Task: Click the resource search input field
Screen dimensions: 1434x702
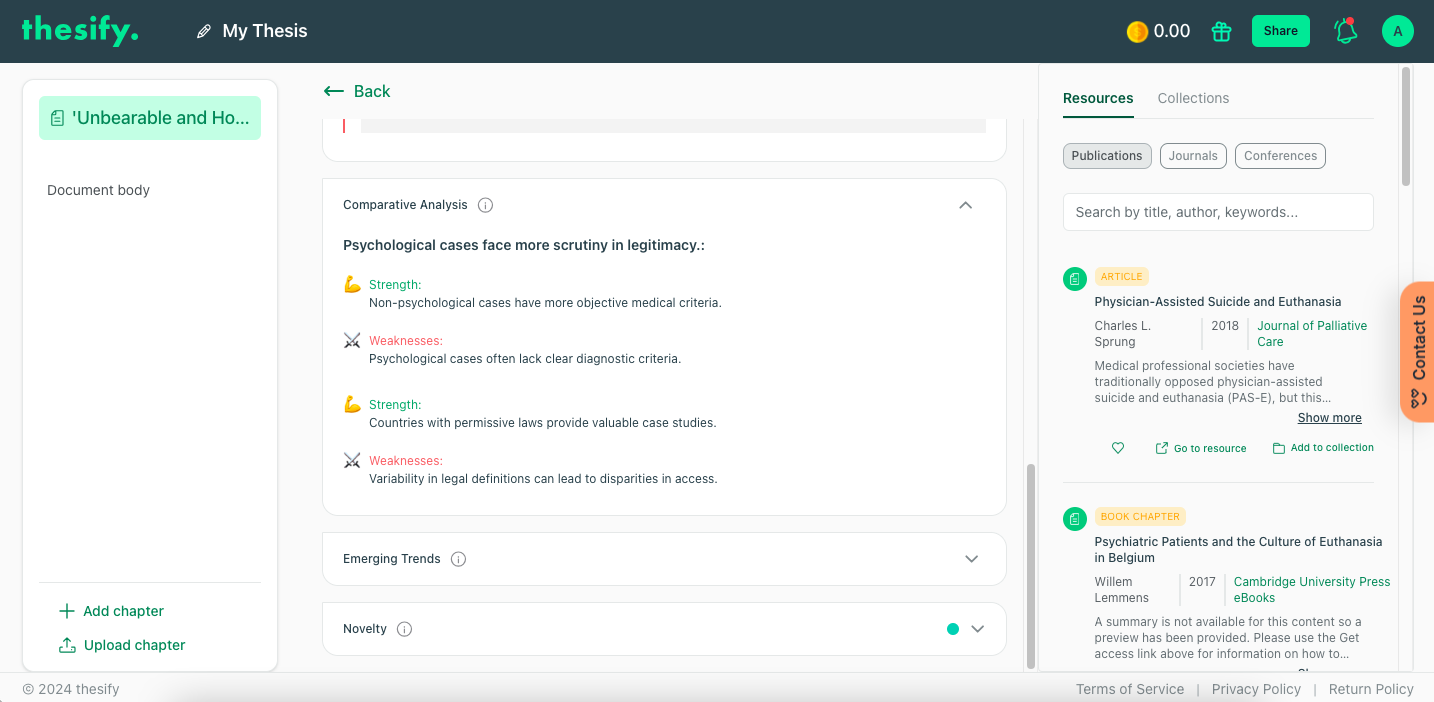Action: [x=1217, y=211]
